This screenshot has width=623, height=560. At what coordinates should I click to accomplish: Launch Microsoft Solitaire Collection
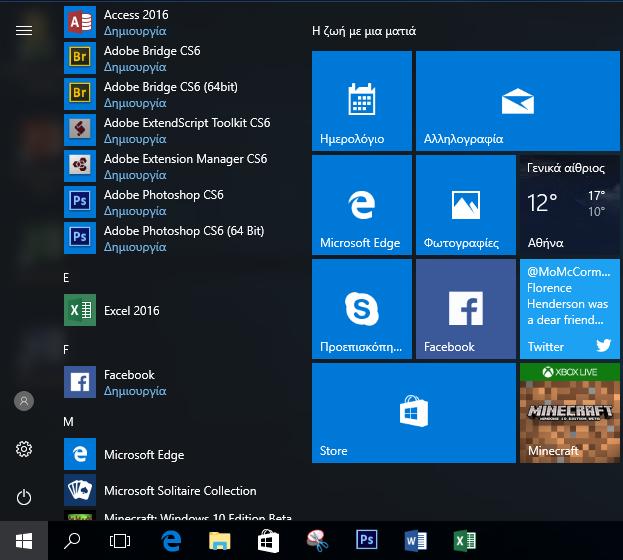pos(179,490)
